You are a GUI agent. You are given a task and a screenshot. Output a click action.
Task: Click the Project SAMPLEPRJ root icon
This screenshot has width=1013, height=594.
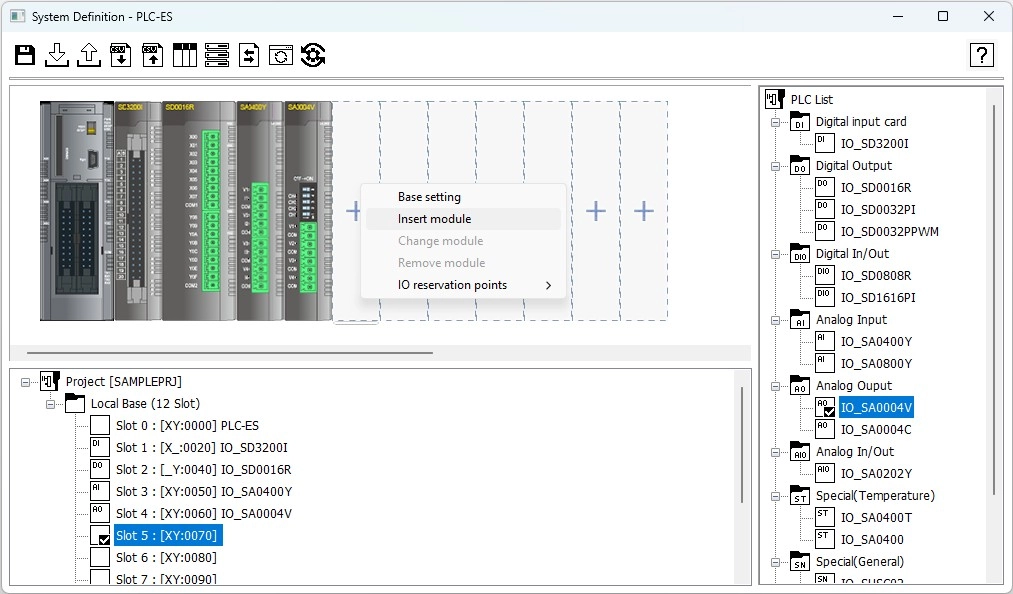click(x=50, y=381)
